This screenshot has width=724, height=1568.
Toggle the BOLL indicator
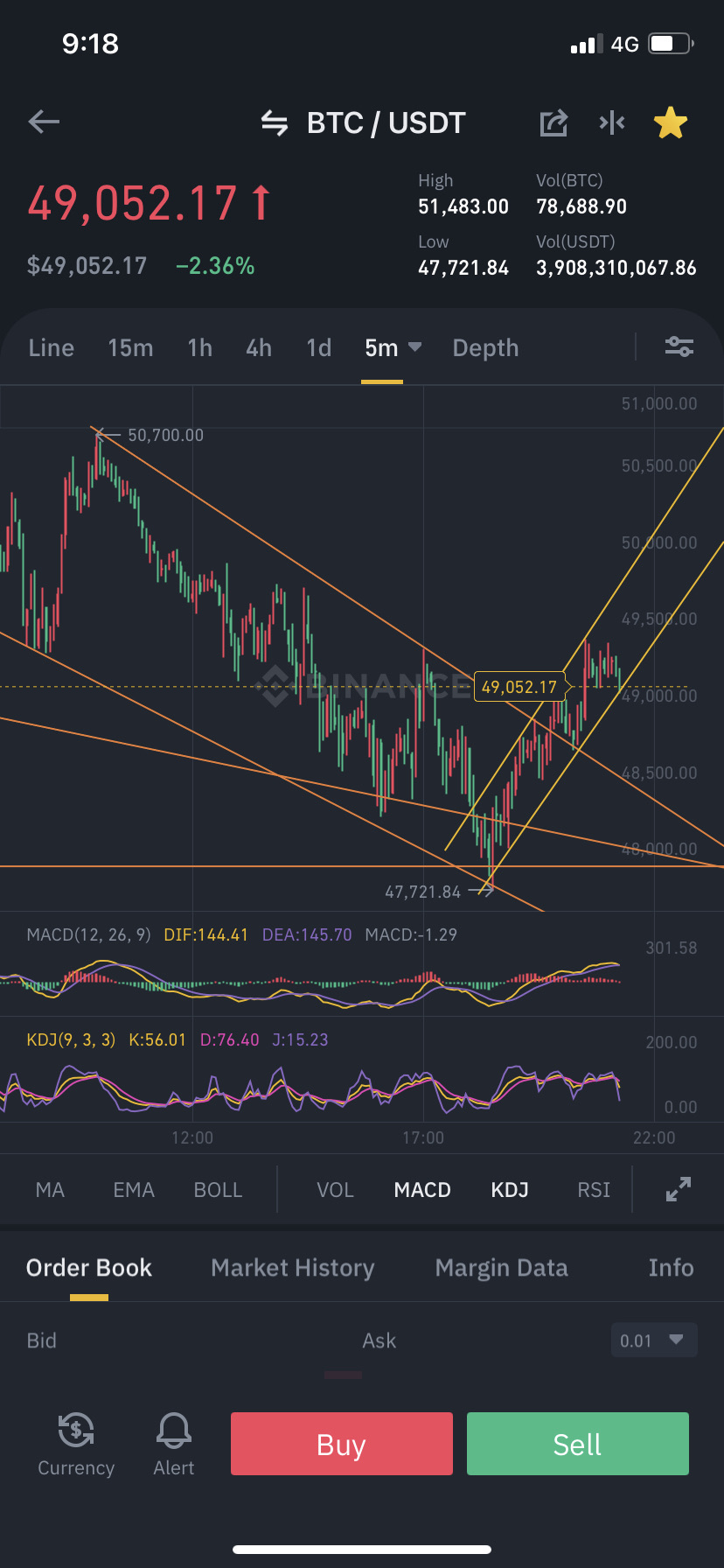218,1190
